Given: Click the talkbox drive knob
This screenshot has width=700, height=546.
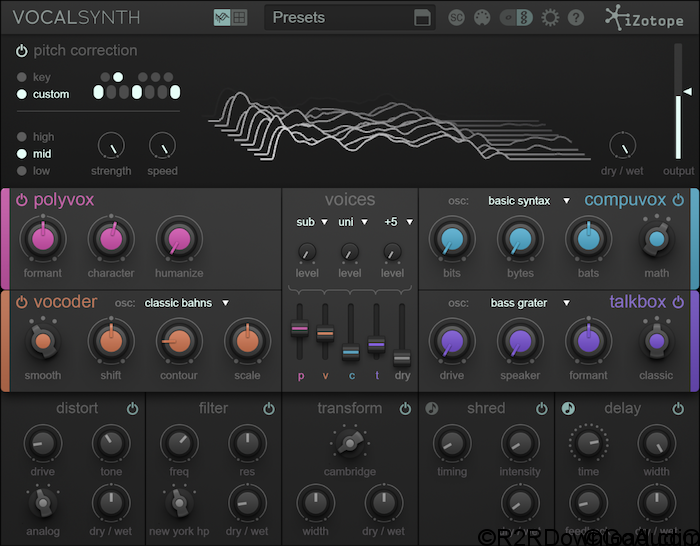Looking at the screenshot, I should [x=452, y=342].
